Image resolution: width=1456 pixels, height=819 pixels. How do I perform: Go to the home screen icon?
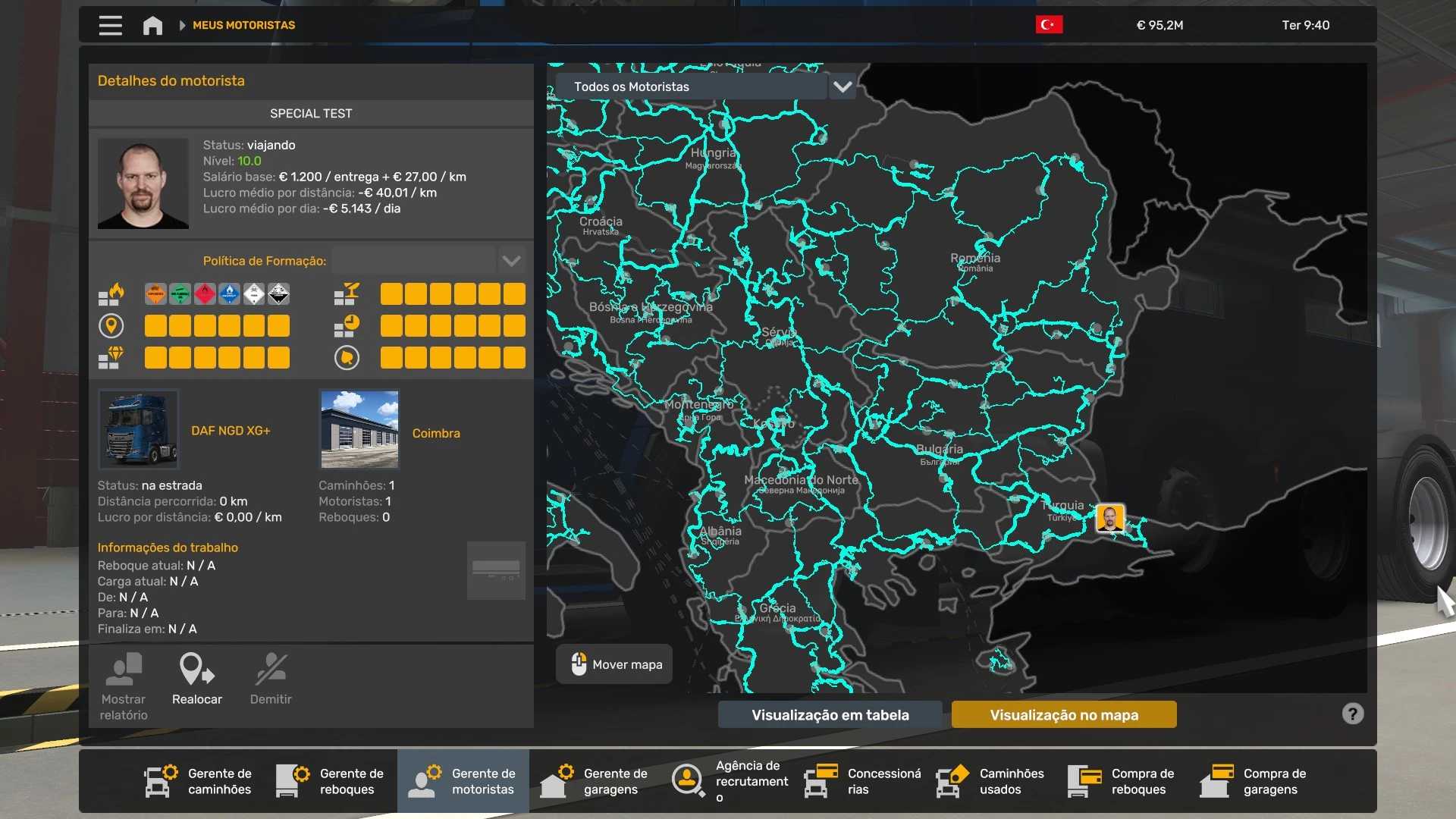point(152,25)
